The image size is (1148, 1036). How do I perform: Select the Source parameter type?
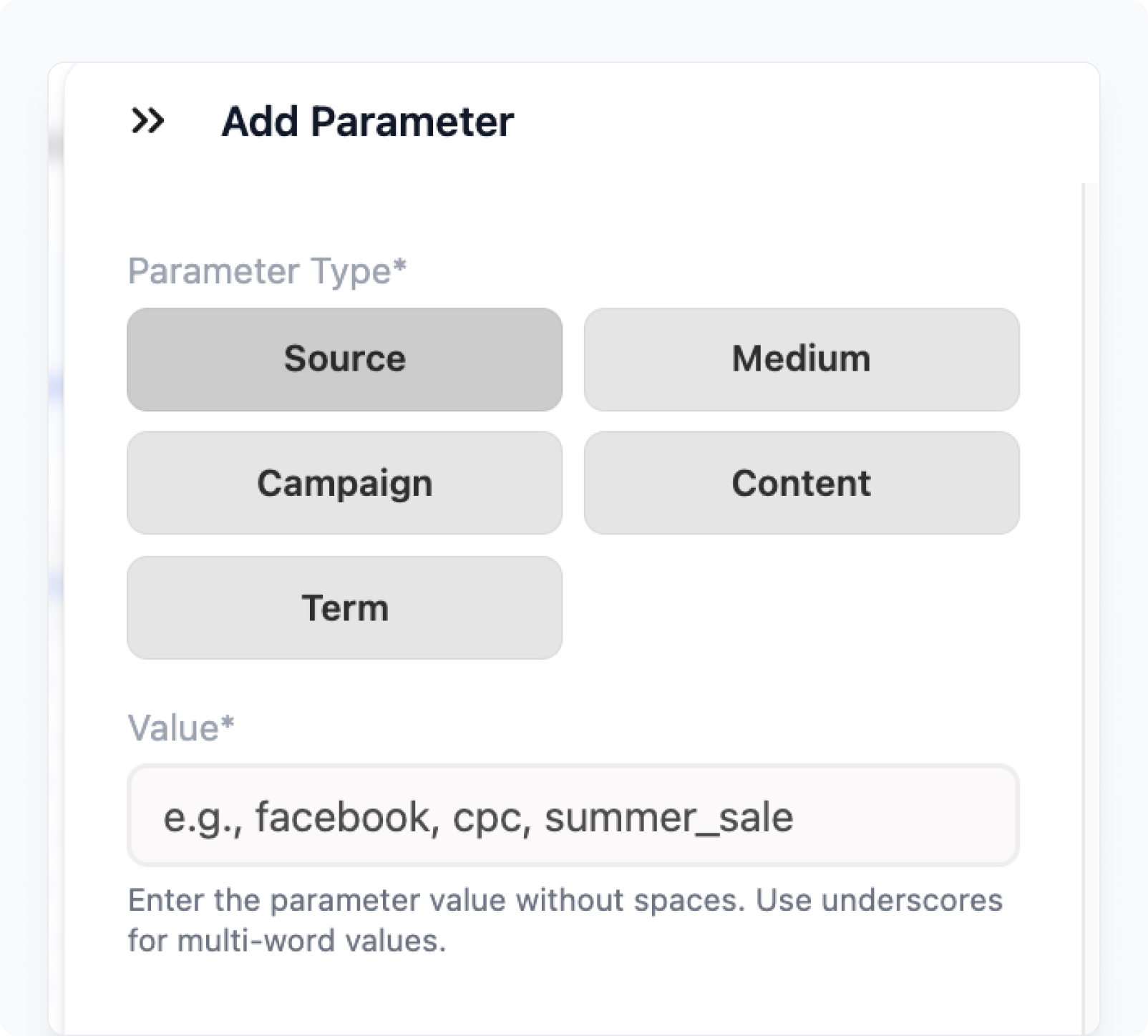point(344,359)
